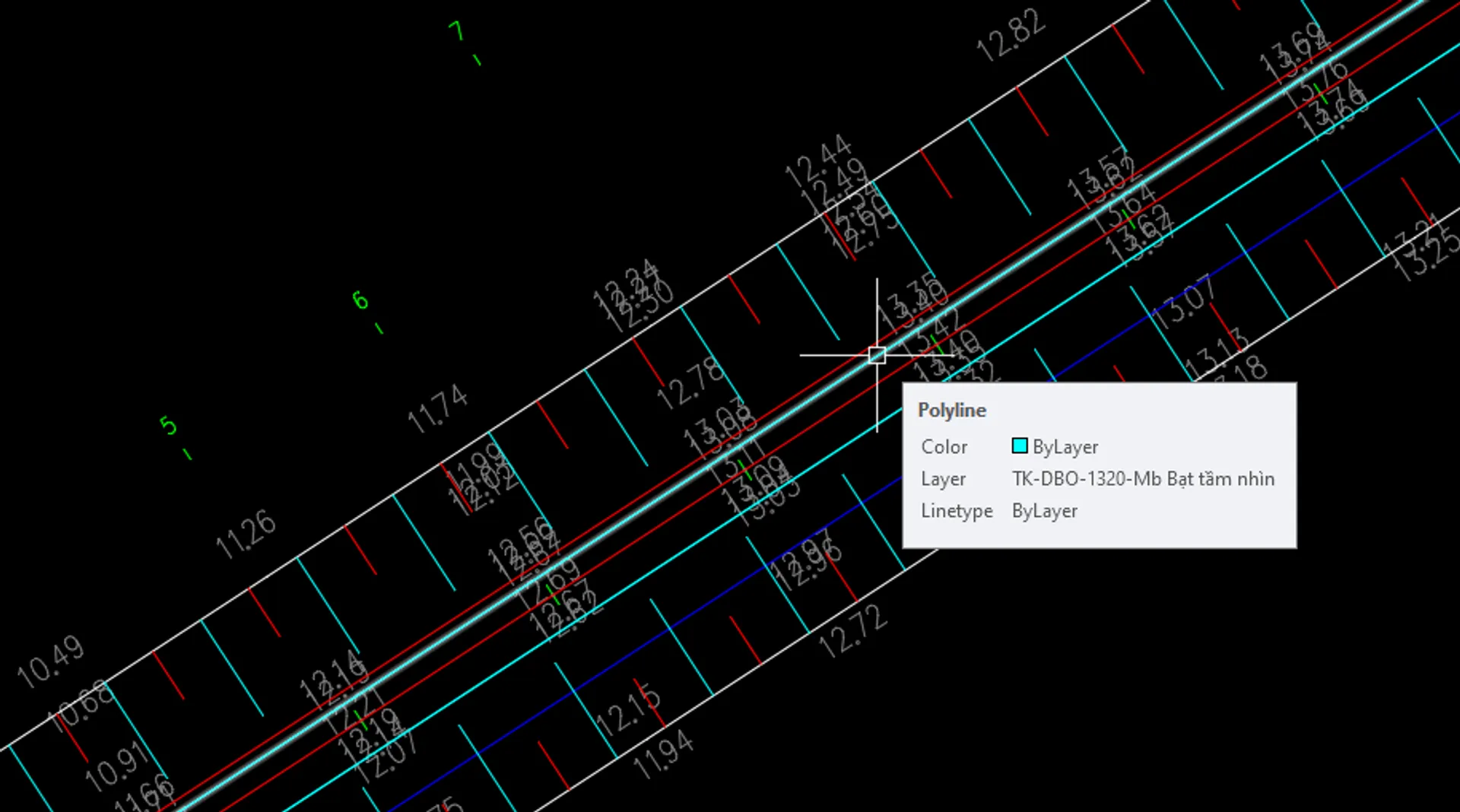Viewport: 1460px width, 812px height.
Task: Click the "Color" property label
Action: (x=944, y=447)
